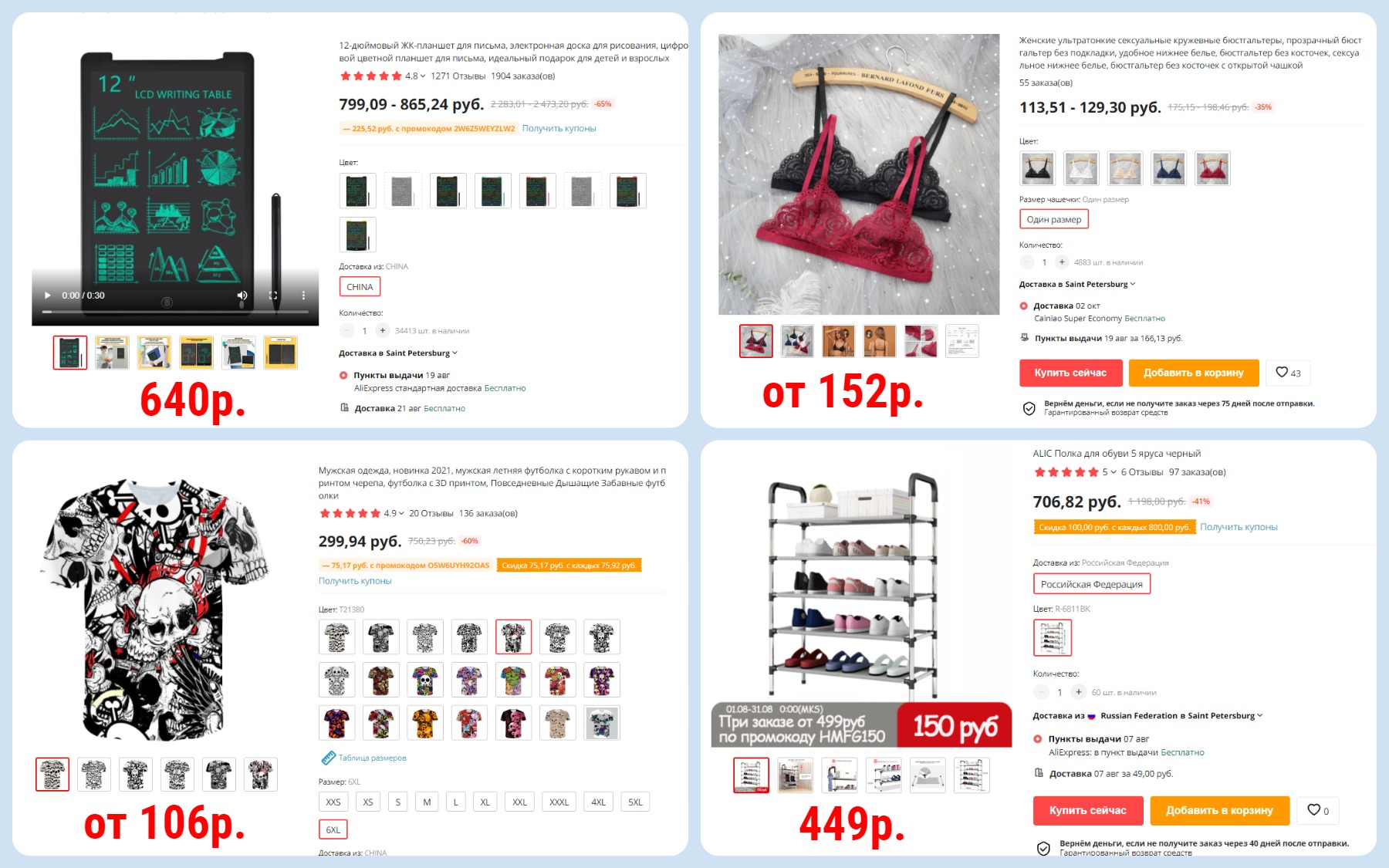Open video more options three-dot icon

coord(303,296)
